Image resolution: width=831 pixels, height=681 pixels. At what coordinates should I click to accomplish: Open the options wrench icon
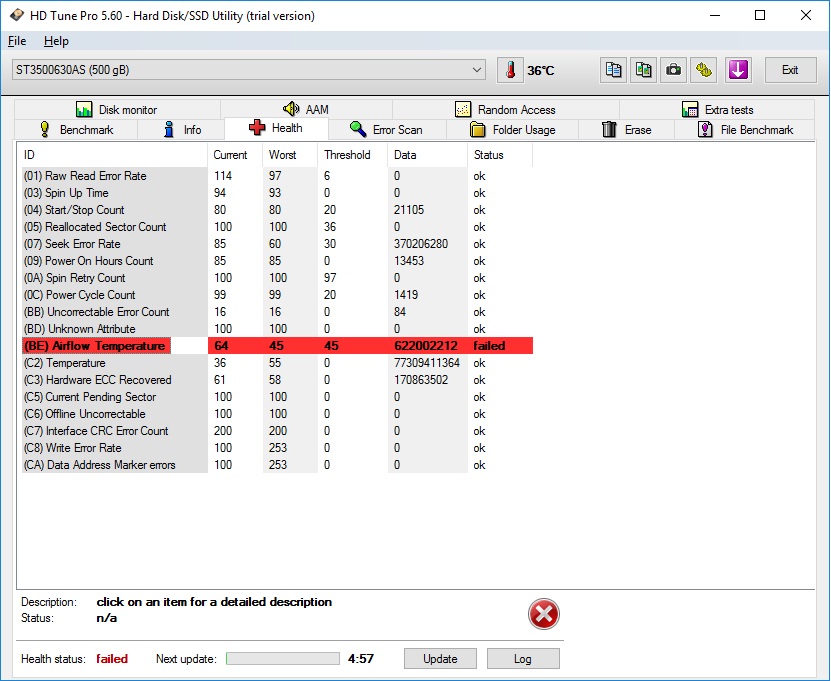coord(706,70)
